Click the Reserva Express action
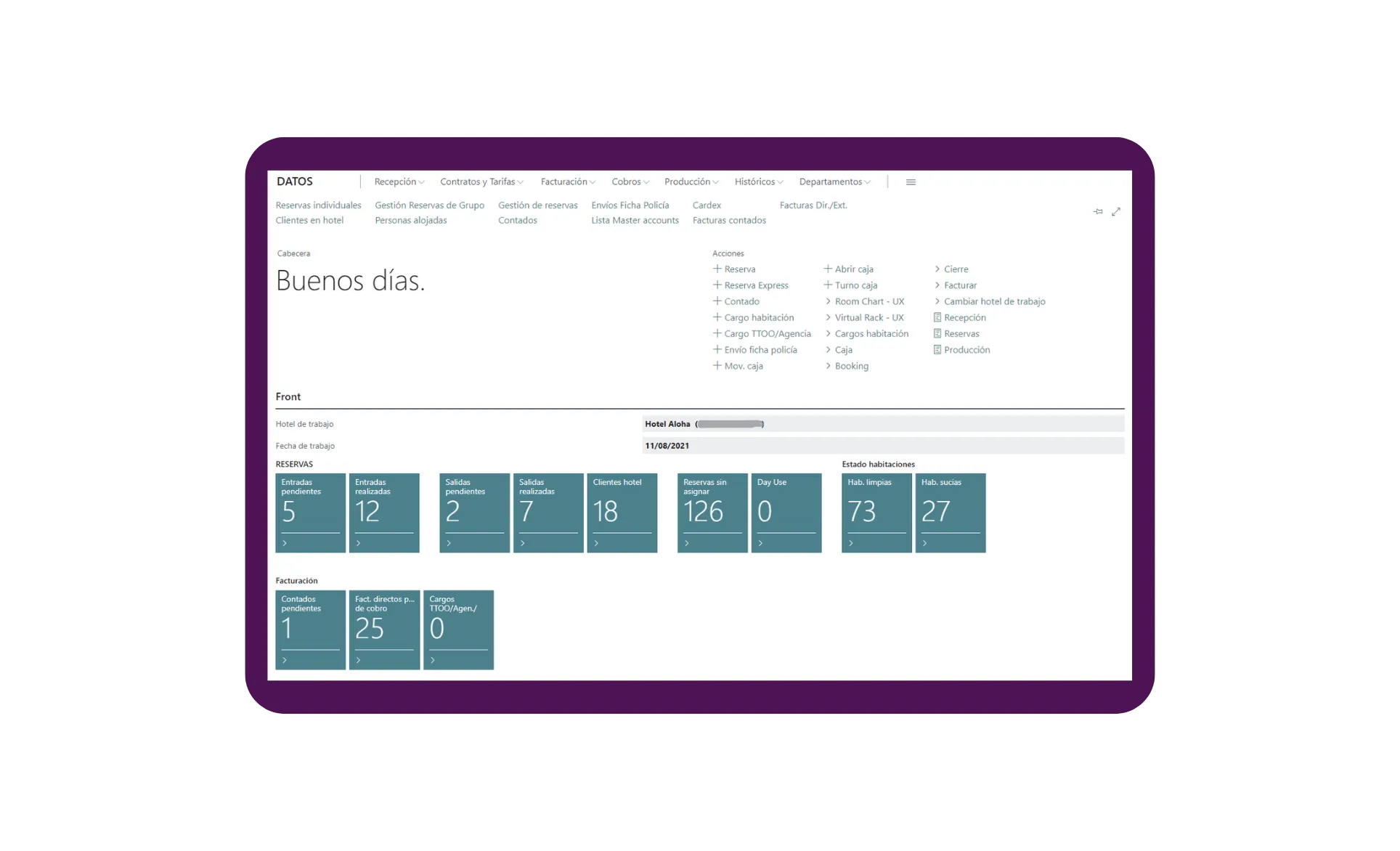Viewport: 1400px width, 851px height. pos(756,285)
